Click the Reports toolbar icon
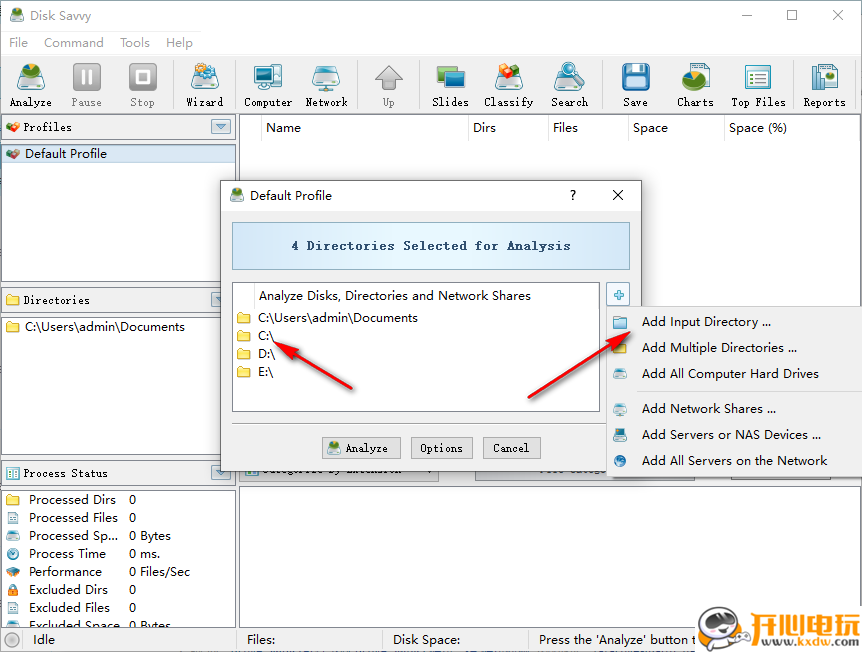The height and width of the screenshot is (652, 862). point(824,85)
